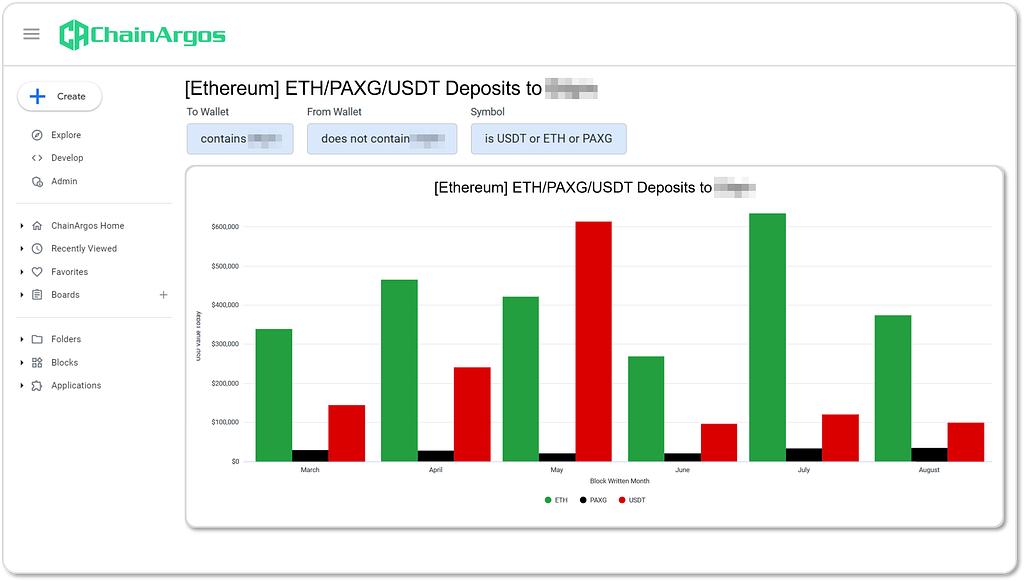Open Blocks
Viewport: 1024px width, 581px height.
pyautogui.click(x=64, y=363)
